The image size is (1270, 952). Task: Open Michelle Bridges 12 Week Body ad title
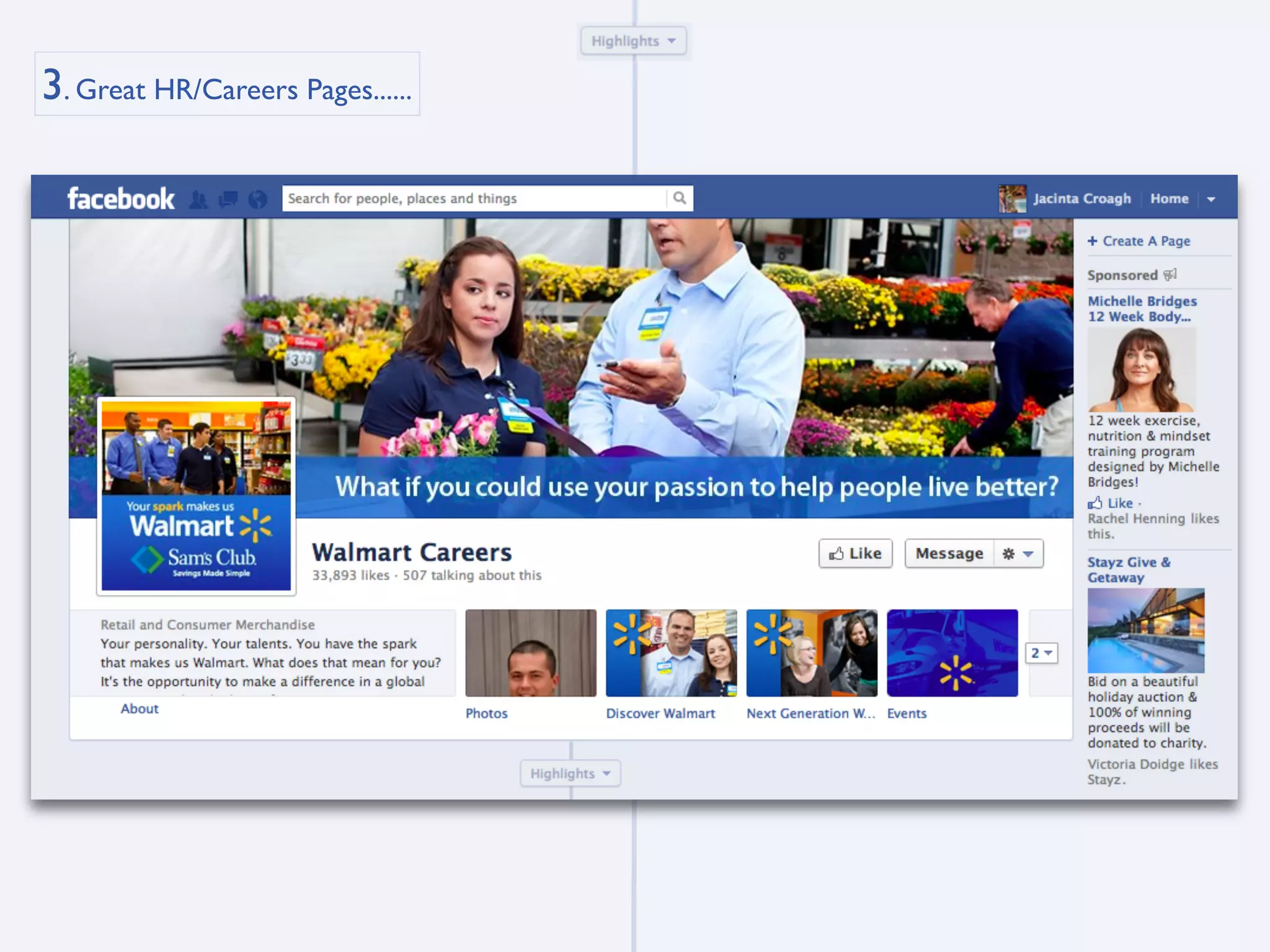[1142, 309]
